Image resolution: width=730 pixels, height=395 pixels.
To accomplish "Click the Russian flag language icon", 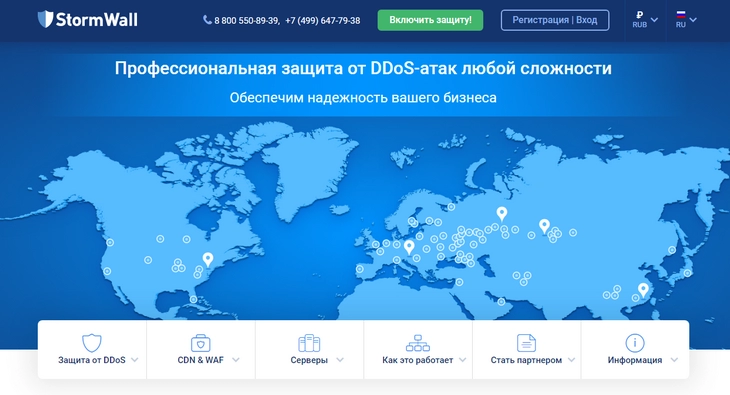I will coord(681,15).
